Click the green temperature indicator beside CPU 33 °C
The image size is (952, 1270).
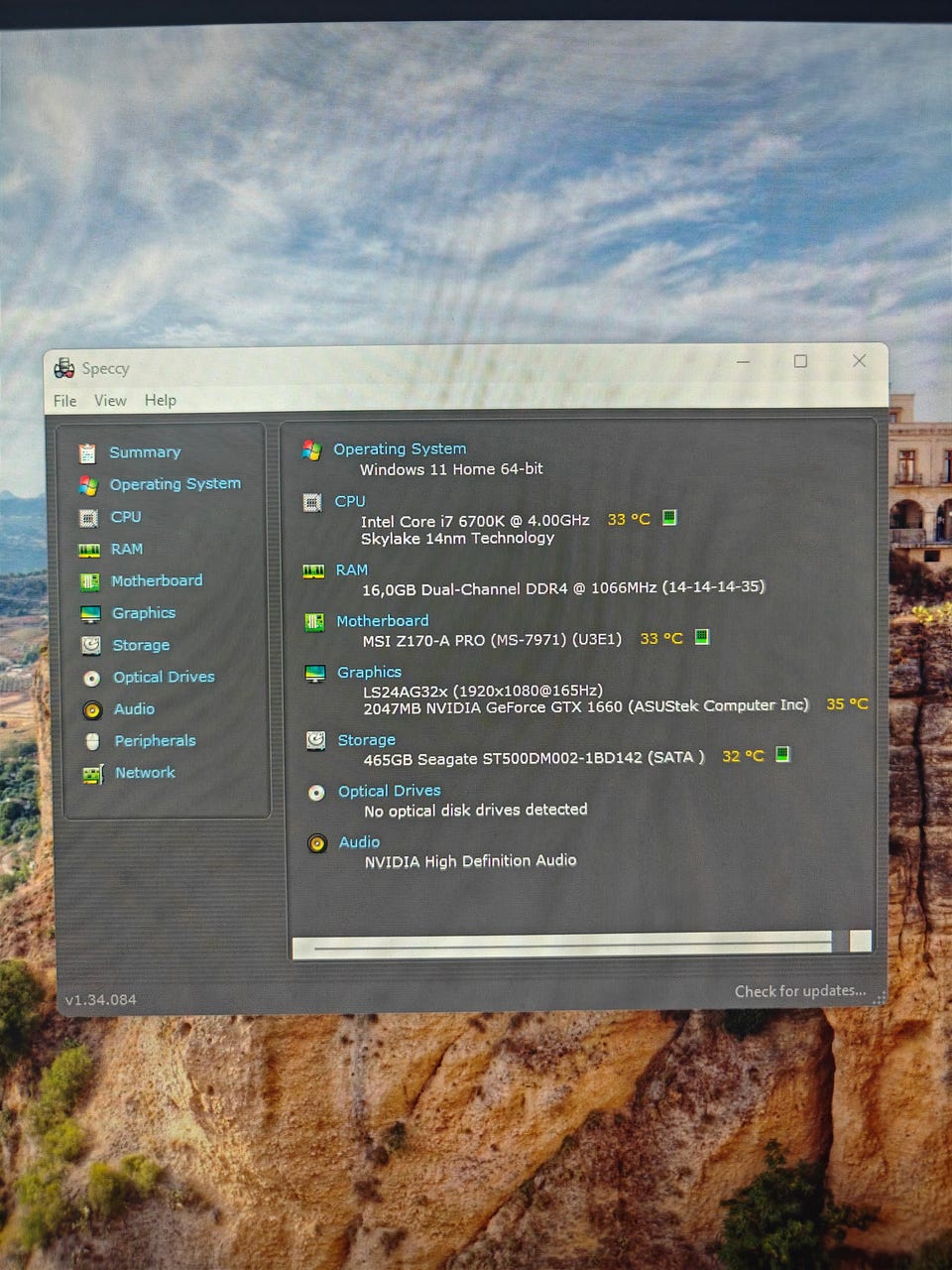coord(669,517)
